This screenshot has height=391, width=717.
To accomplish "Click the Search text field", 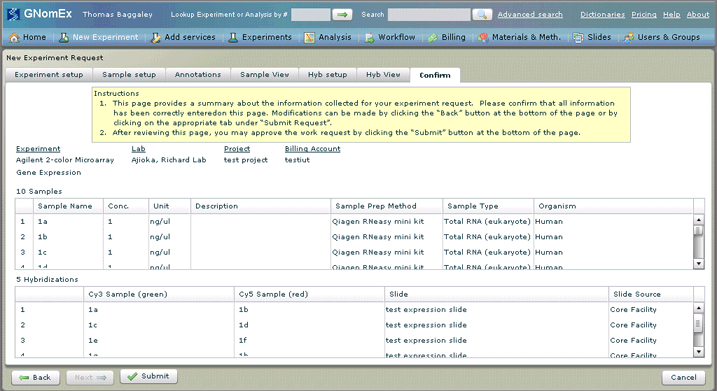I will pyautogui.click(x=429, y=15).
